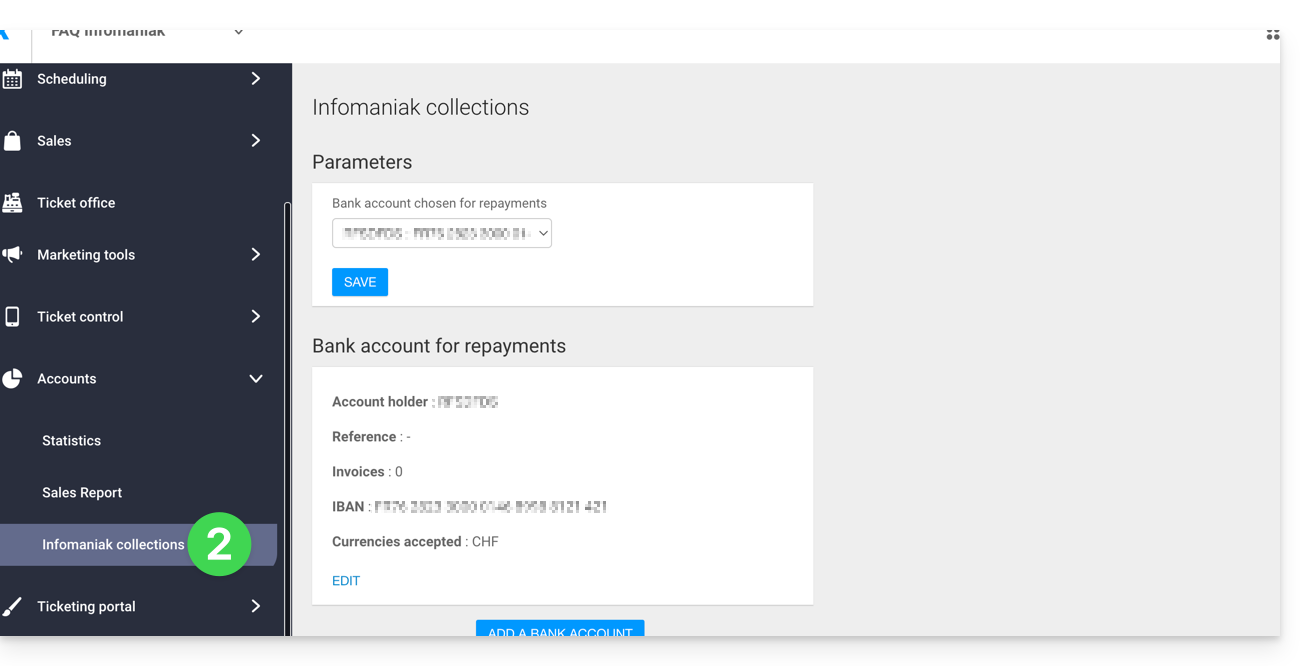Go to the Sales Report page
Viewport: 1310px width, 666px height.
(82, 493)
